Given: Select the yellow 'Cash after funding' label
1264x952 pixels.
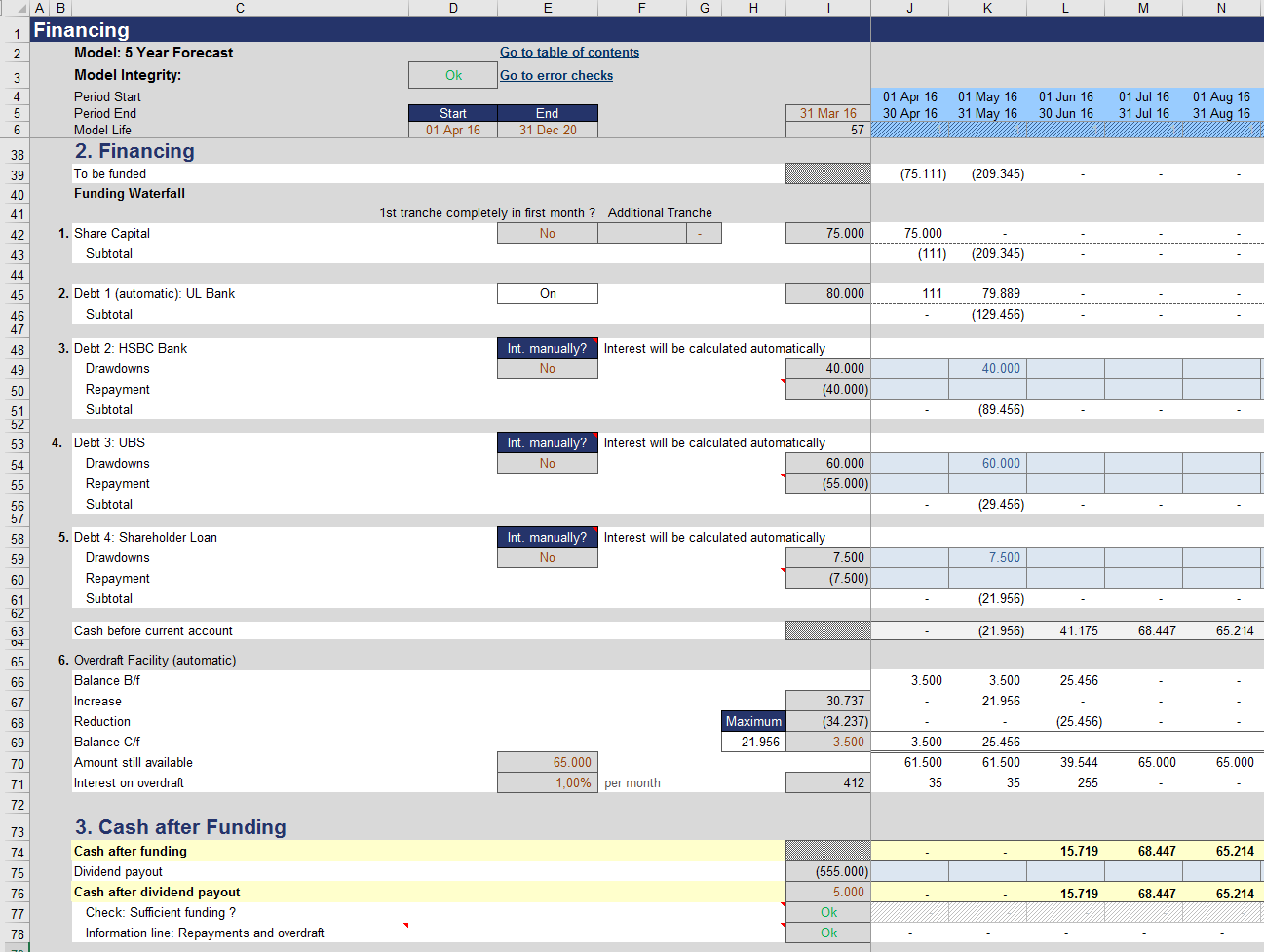Looking at the screenshot, I should tap(131, 852).
